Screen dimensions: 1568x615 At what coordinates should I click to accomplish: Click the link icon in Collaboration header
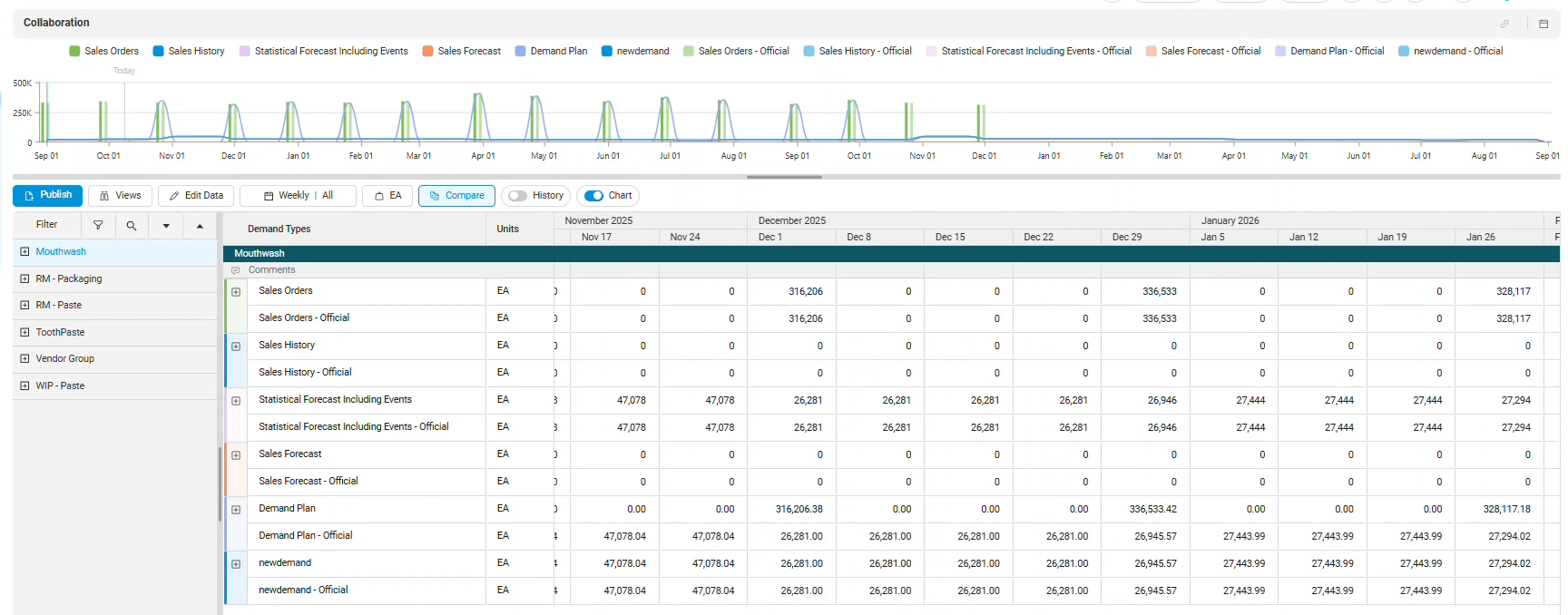[1504, 24]
